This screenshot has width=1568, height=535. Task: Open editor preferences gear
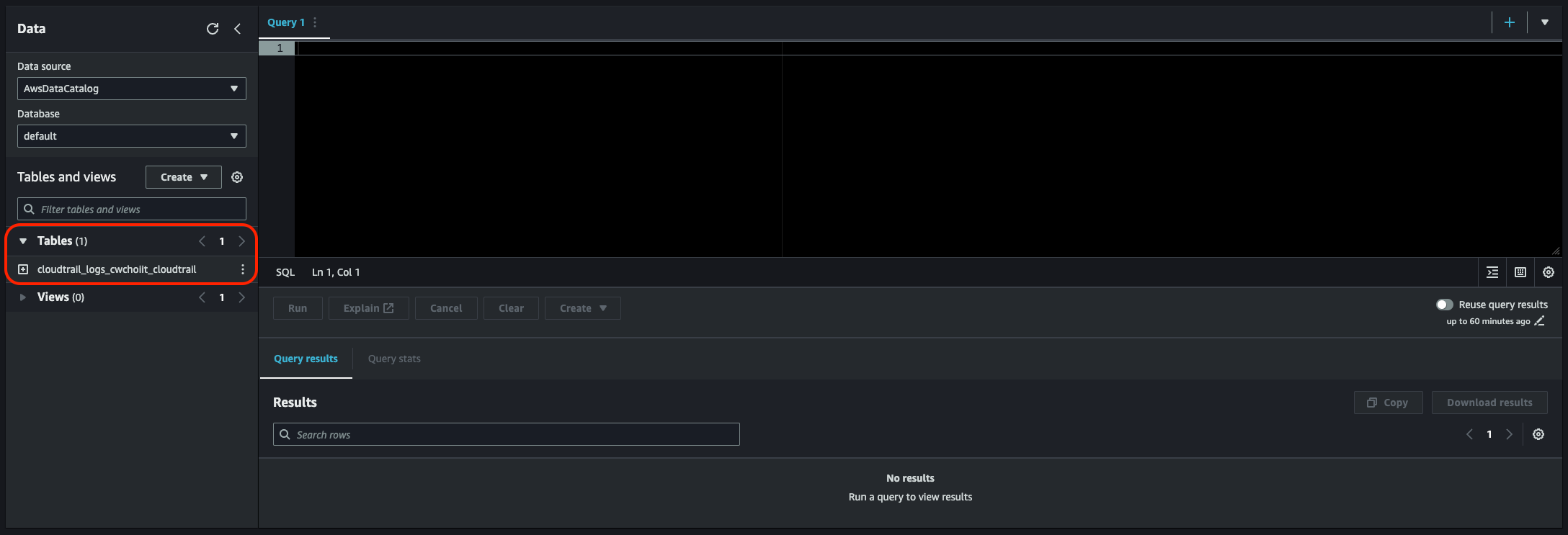(1549, 272)
